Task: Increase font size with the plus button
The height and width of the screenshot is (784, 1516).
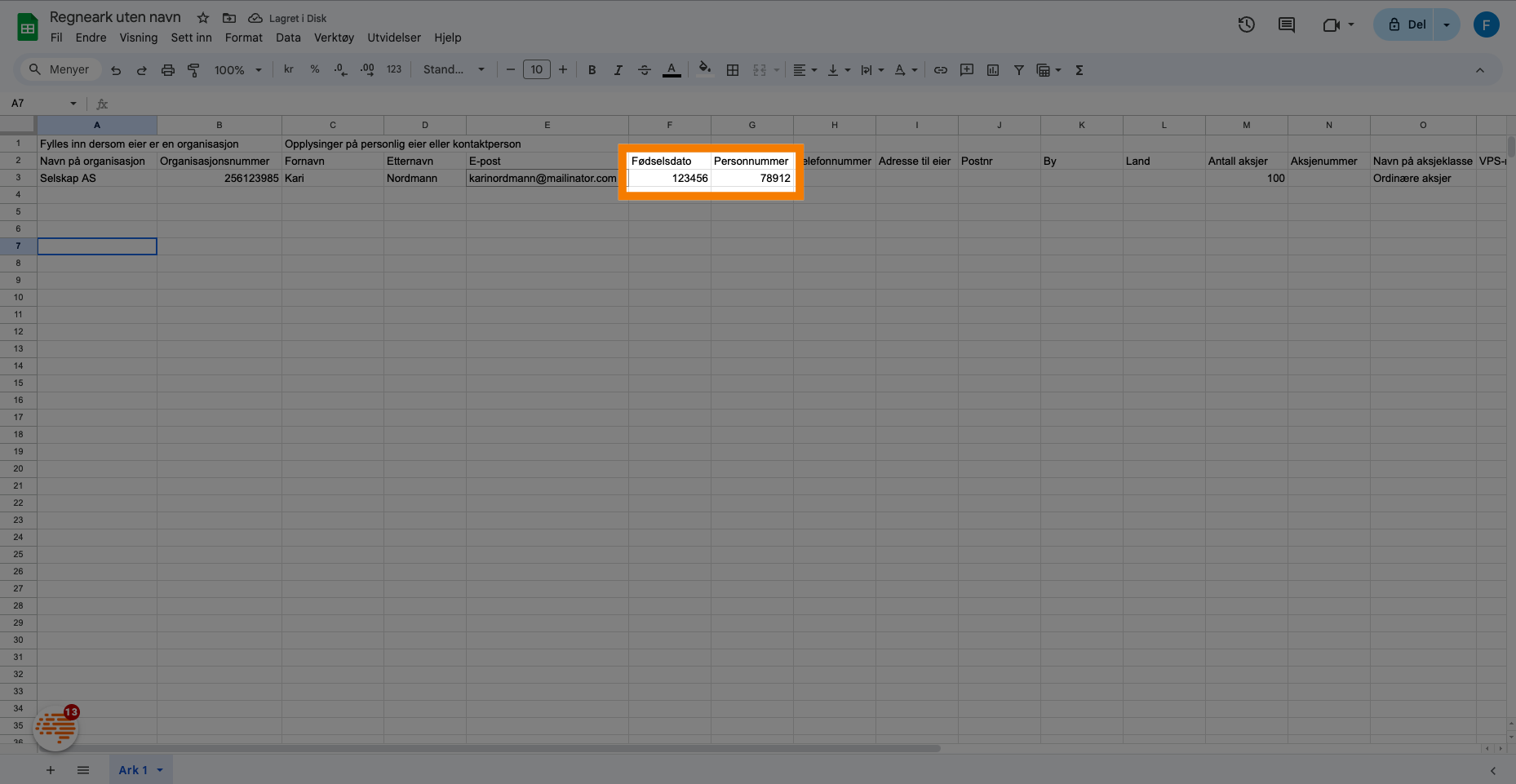Action: [x=563, y=69]
